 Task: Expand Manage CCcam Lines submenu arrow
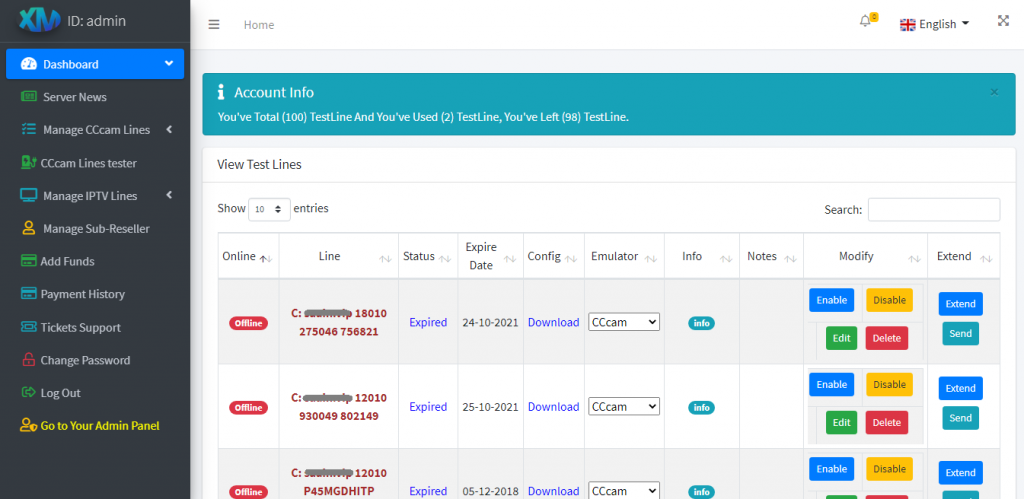[169, 129]
